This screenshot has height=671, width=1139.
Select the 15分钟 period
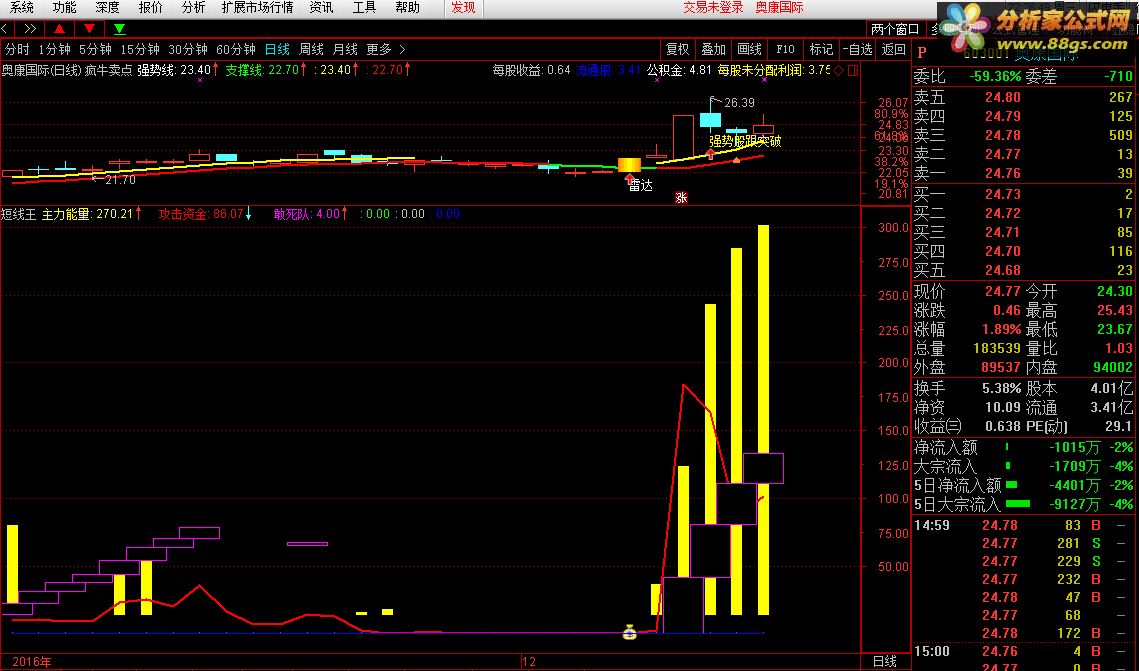[x=139, y=49]
